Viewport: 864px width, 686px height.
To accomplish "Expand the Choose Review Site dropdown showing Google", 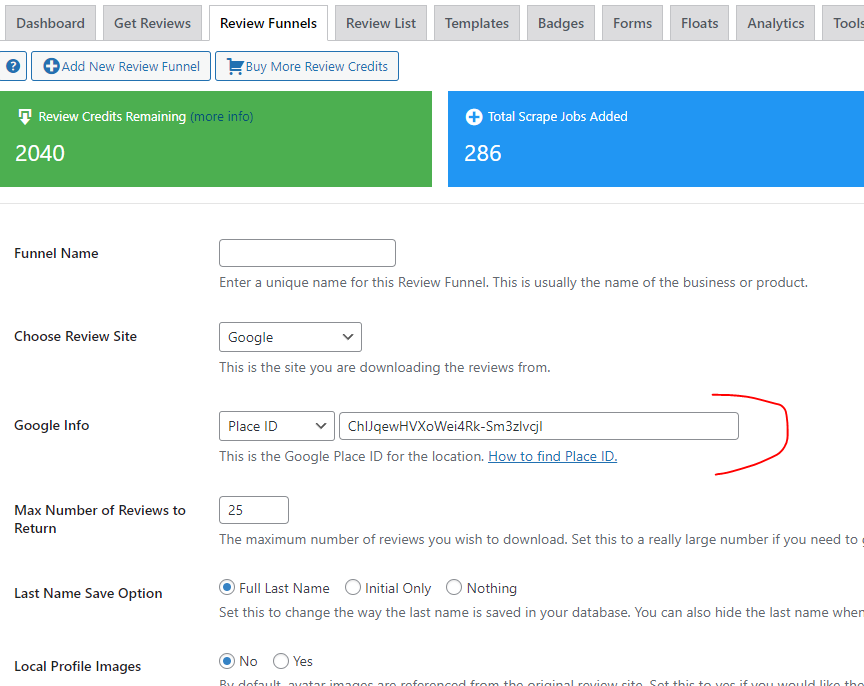I will coord(290,337).
